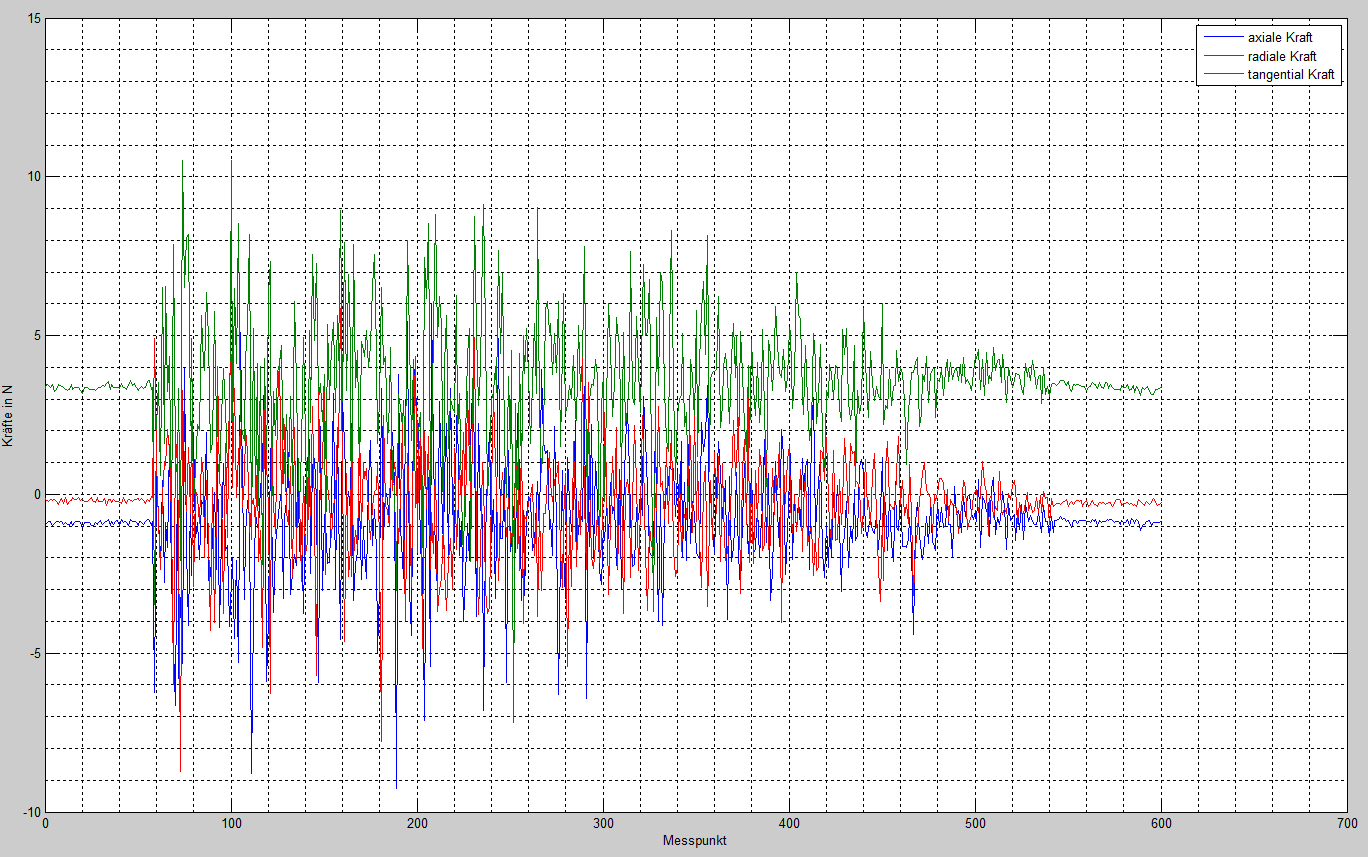Click the y-axis tick label 10

tap(33, 177)
